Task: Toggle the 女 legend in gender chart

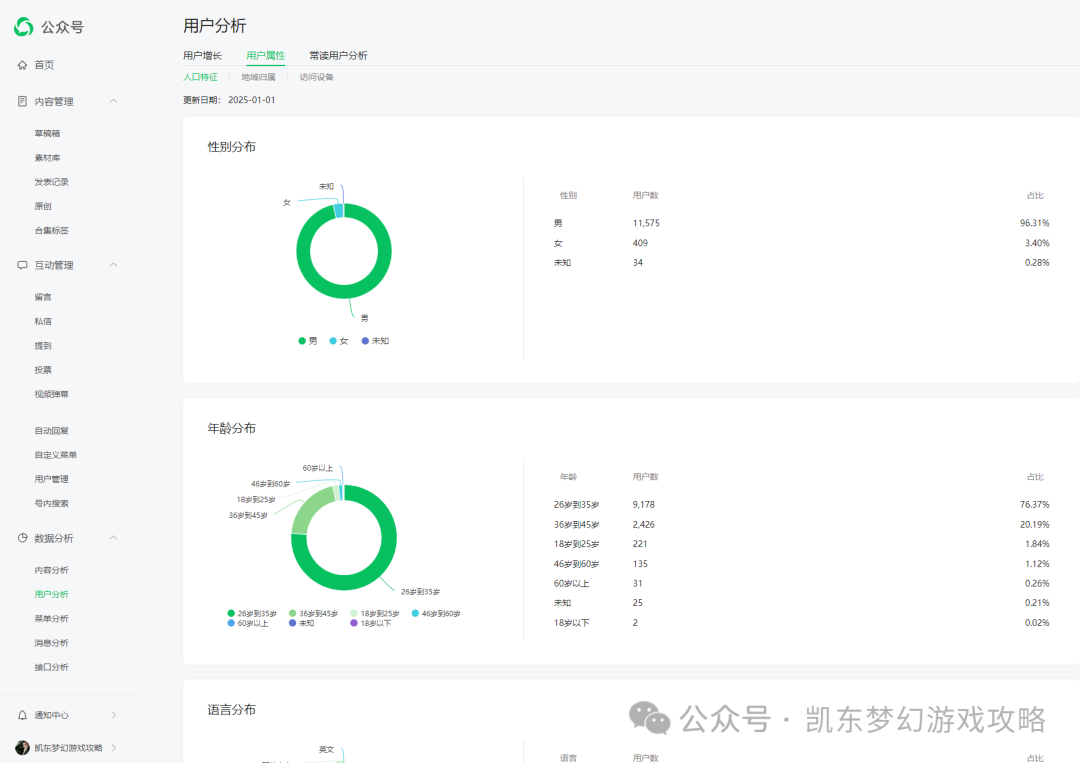Action: 337,340
